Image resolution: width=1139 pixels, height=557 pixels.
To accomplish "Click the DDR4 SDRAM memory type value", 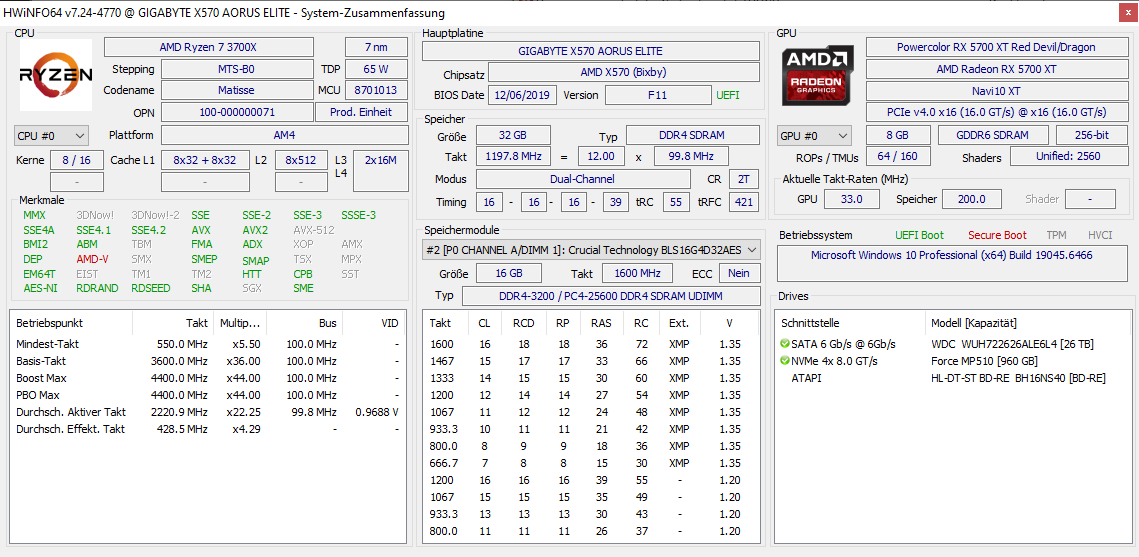I will click(693, 136).
